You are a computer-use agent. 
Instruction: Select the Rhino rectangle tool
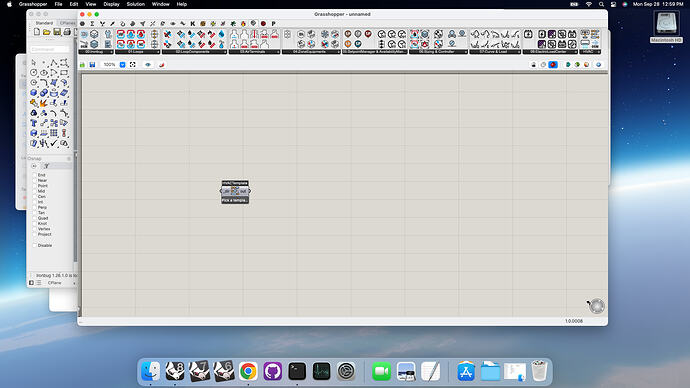64,73
